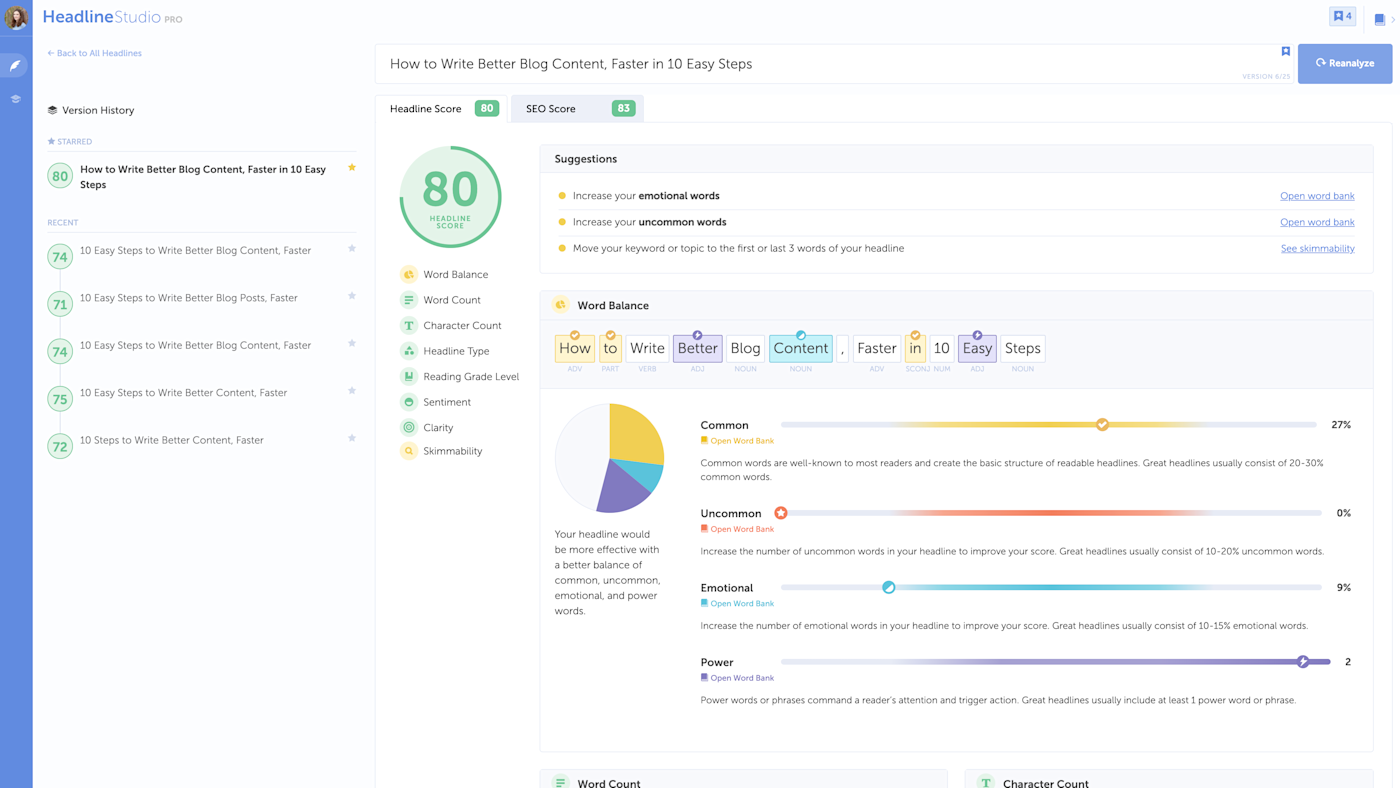Click the See skimmability link

click(1318, 248)
